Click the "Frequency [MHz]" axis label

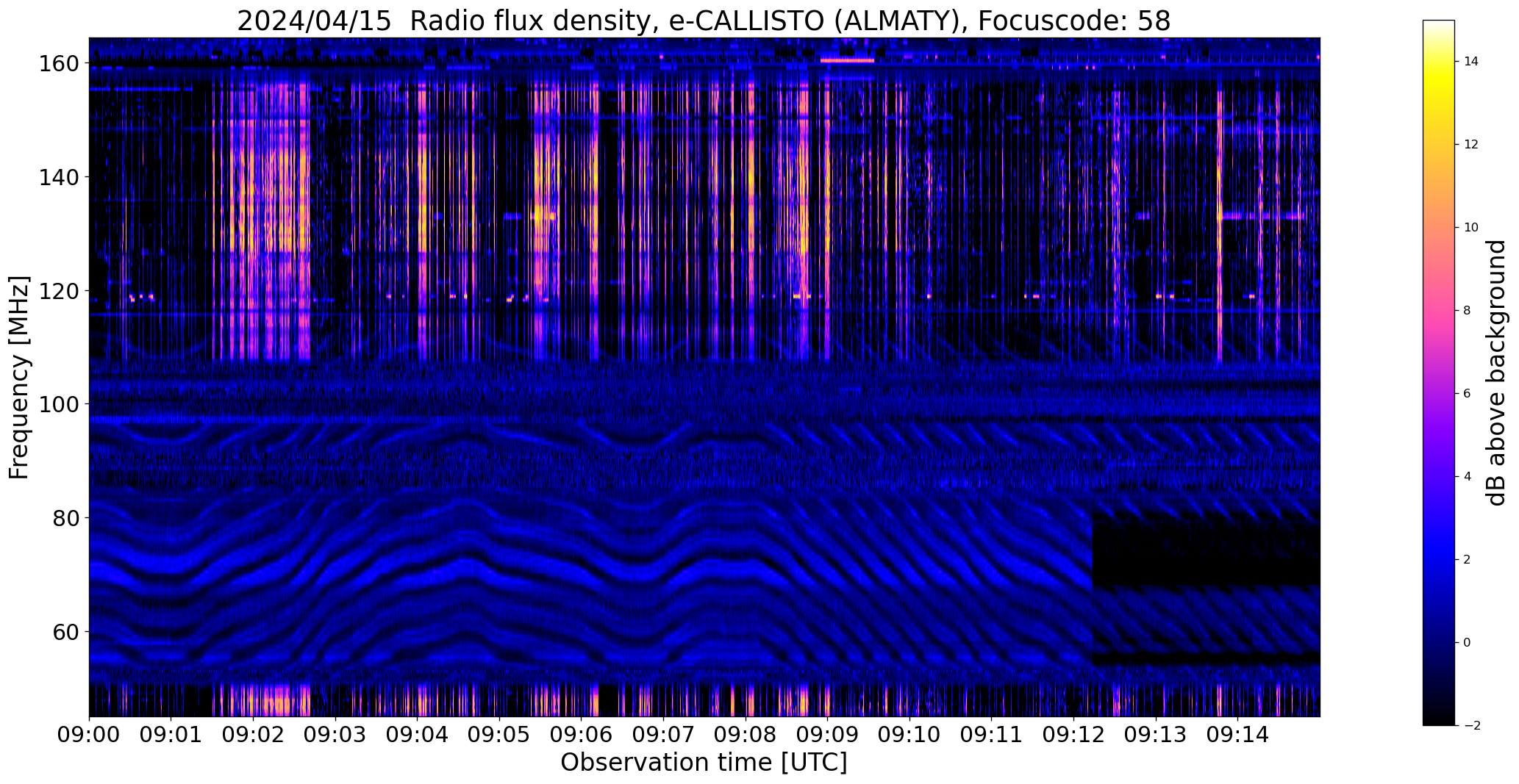pos(18,377)
